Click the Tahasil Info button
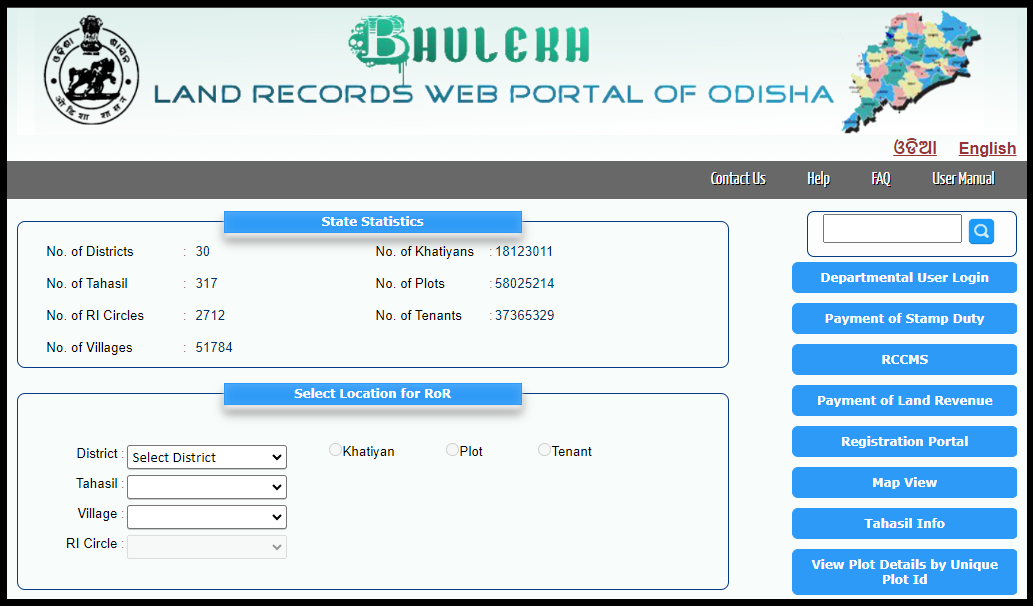The image size is (1033, 606). coord(905,523)
